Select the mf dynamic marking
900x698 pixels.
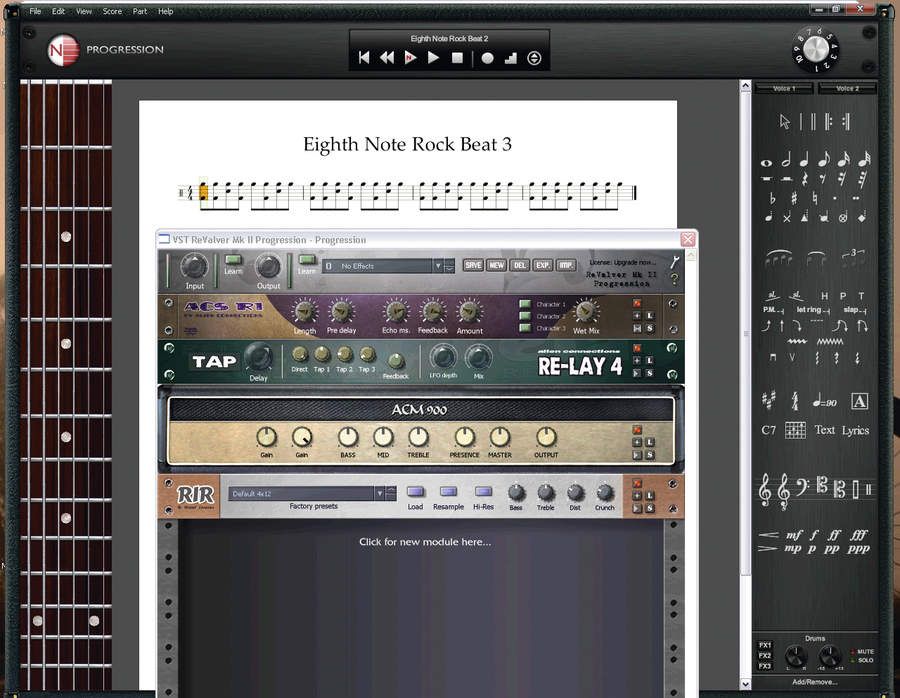pos(794,534)
